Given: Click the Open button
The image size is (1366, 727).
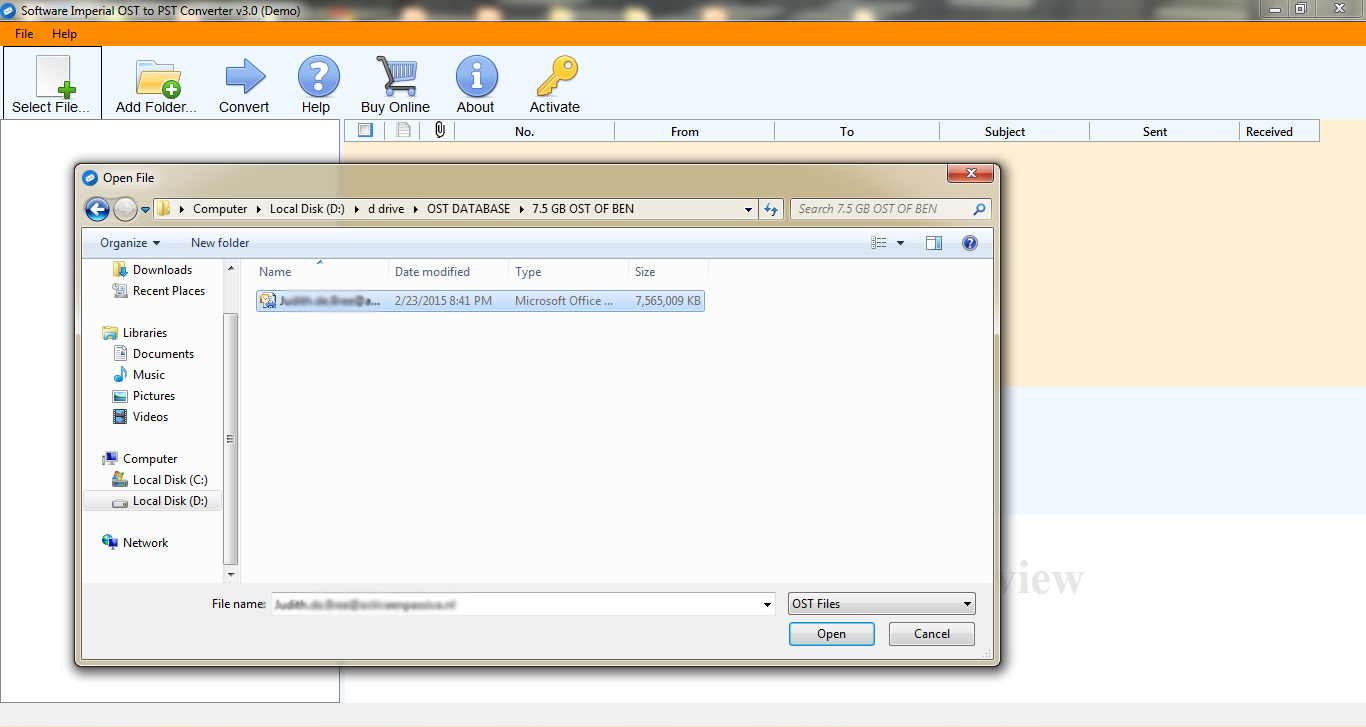Looking at the screenshot, I should [831, 634].
